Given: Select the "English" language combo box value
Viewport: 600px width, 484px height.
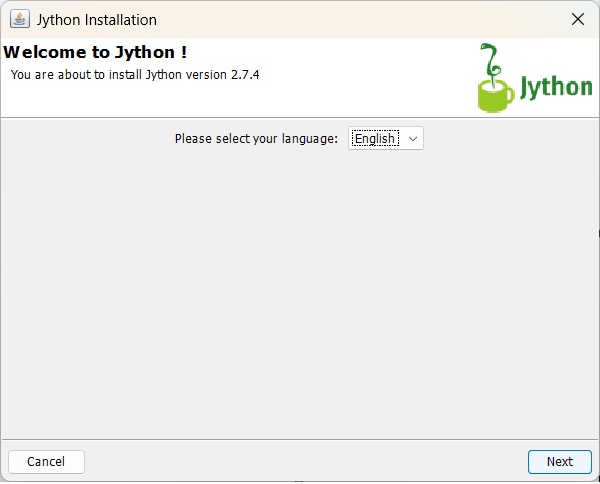Looking at the screenshot, I should pos(375,139).
